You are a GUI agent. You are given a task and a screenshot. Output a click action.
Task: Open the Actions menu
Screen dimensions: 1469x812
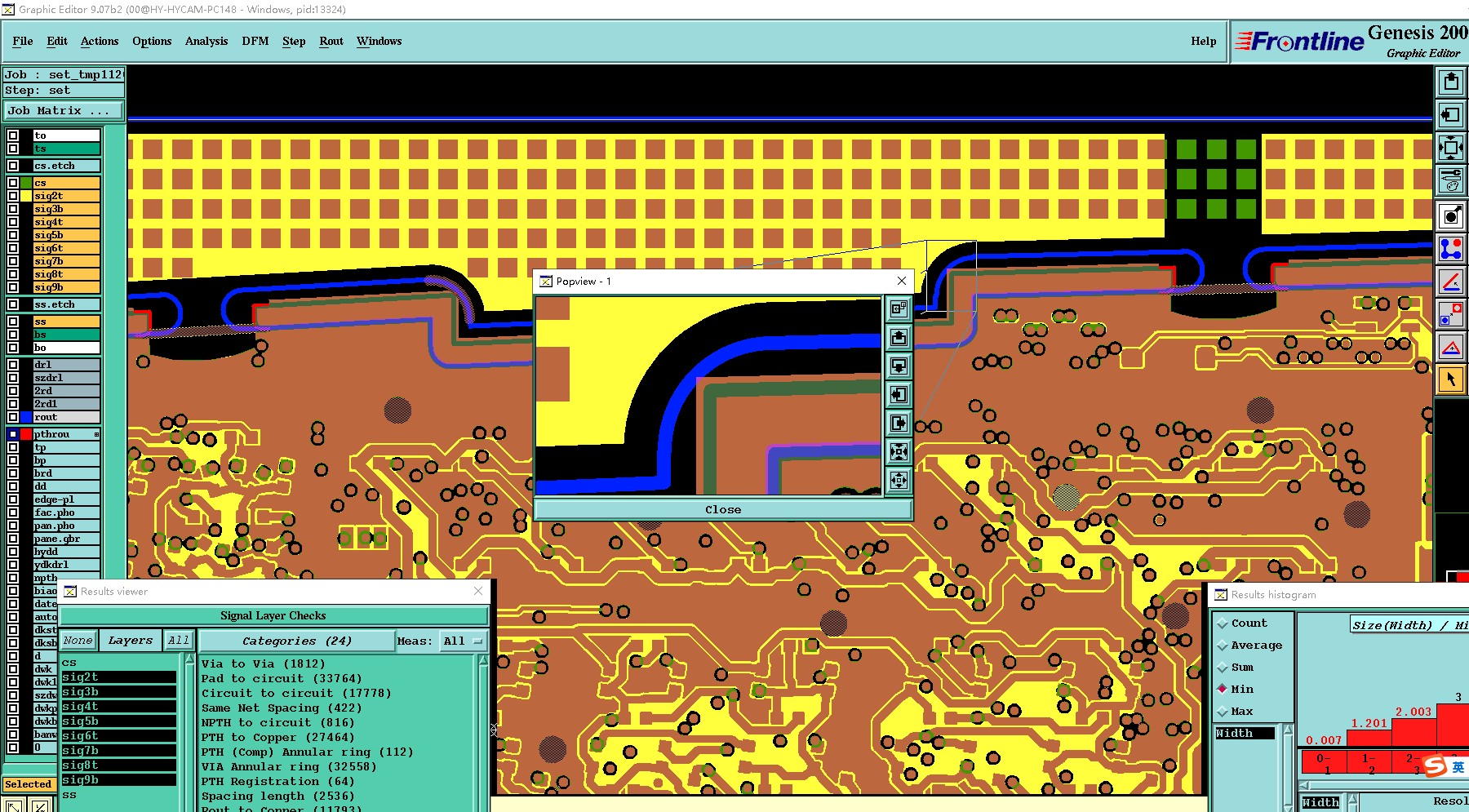tap(100, 41)
